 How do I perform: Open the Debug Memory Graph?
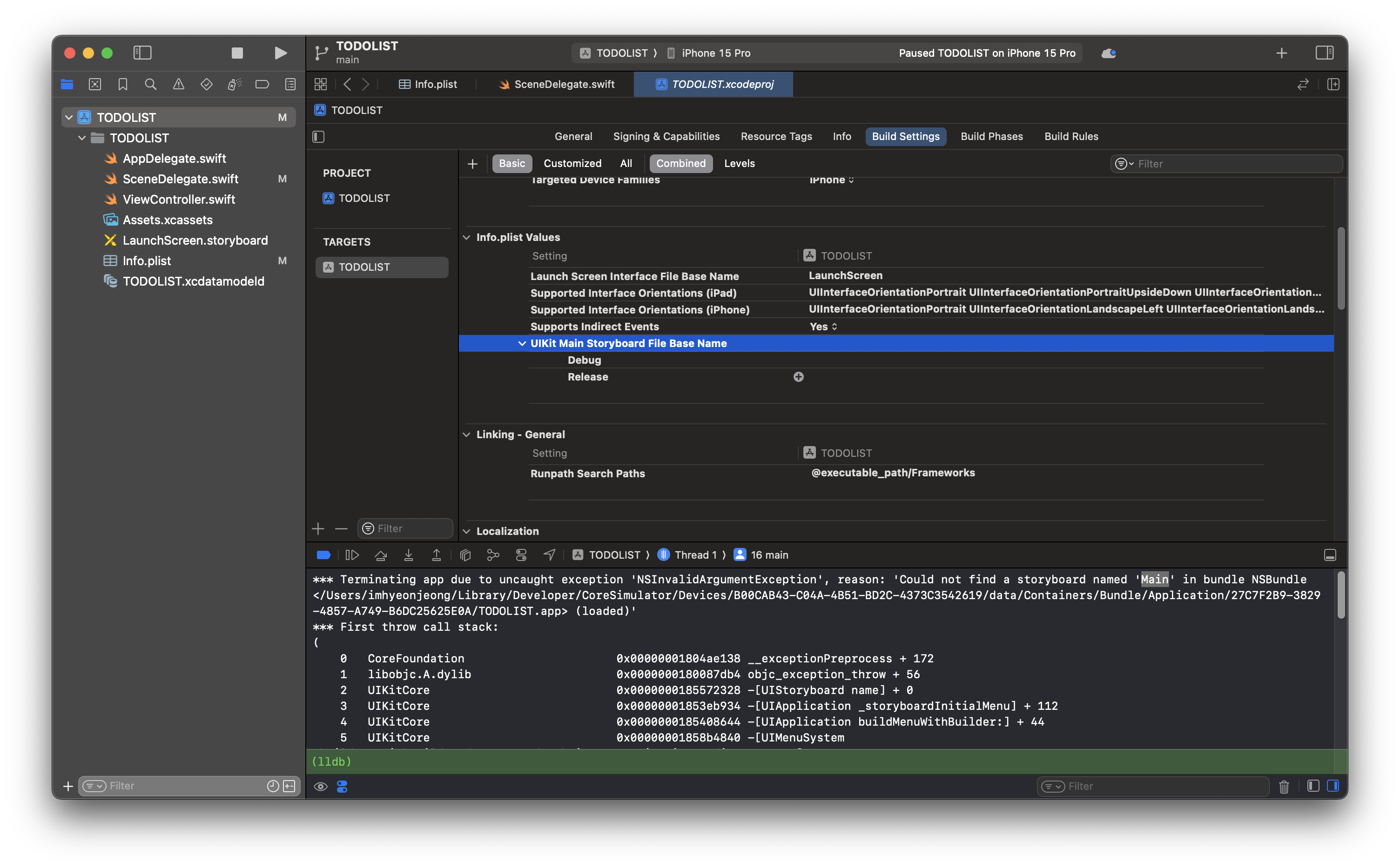(x=493, y=555)
